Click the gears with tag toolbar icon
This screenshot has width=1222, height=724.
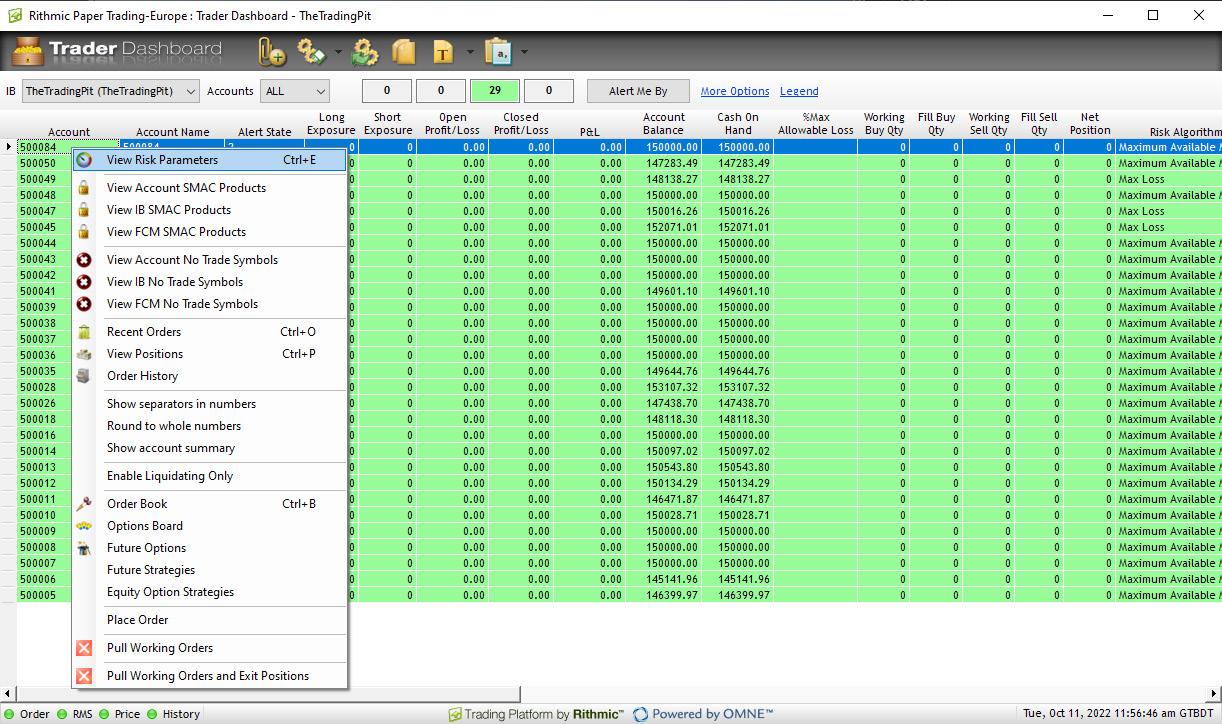[312, 51]
